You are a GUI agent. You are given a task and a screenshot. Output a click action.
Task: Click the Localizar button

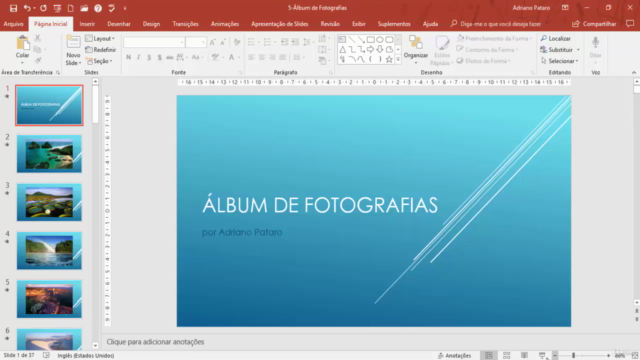point(556,38)
